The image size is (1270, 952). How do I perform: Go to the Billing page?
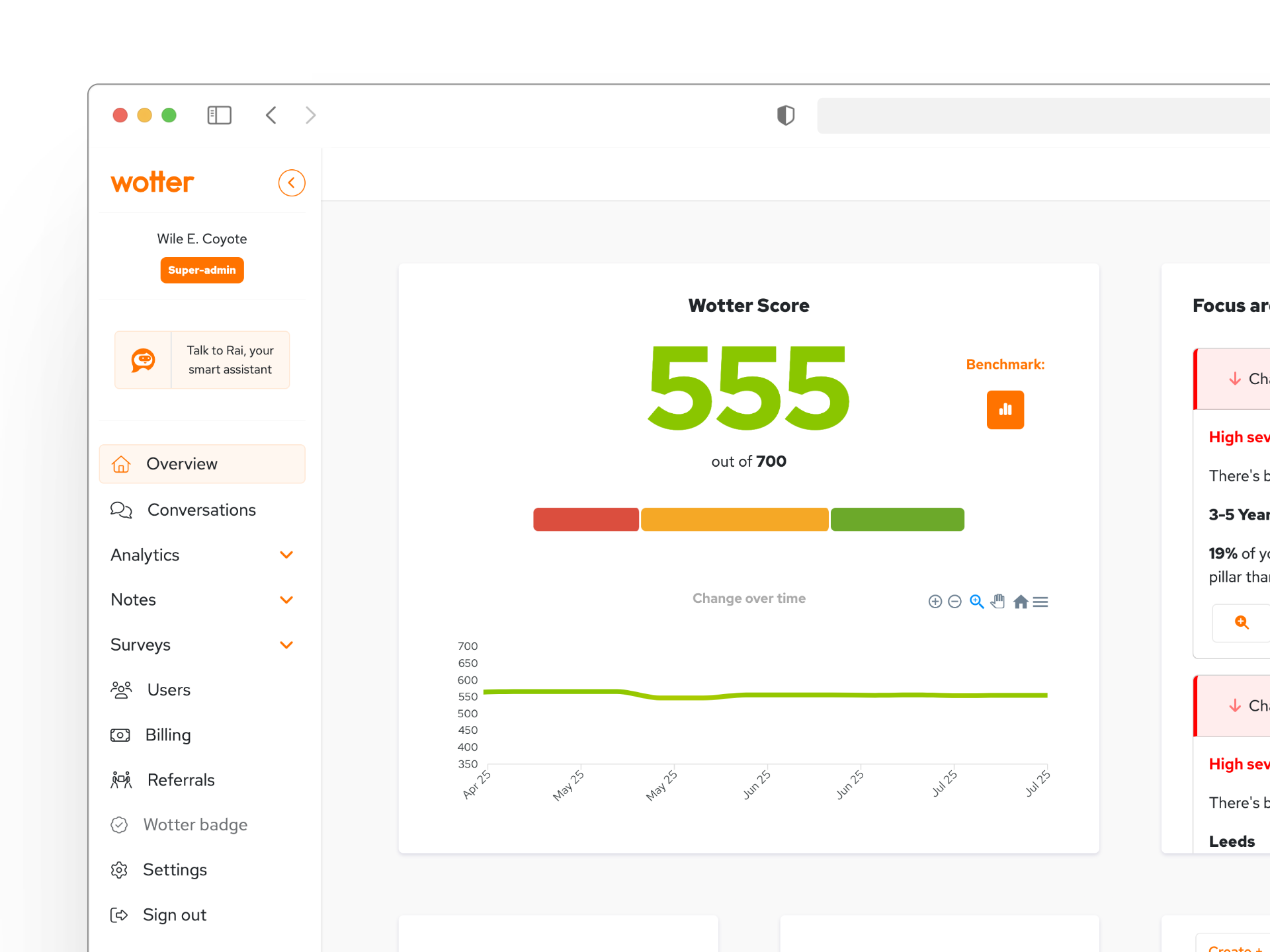(168, 735)
